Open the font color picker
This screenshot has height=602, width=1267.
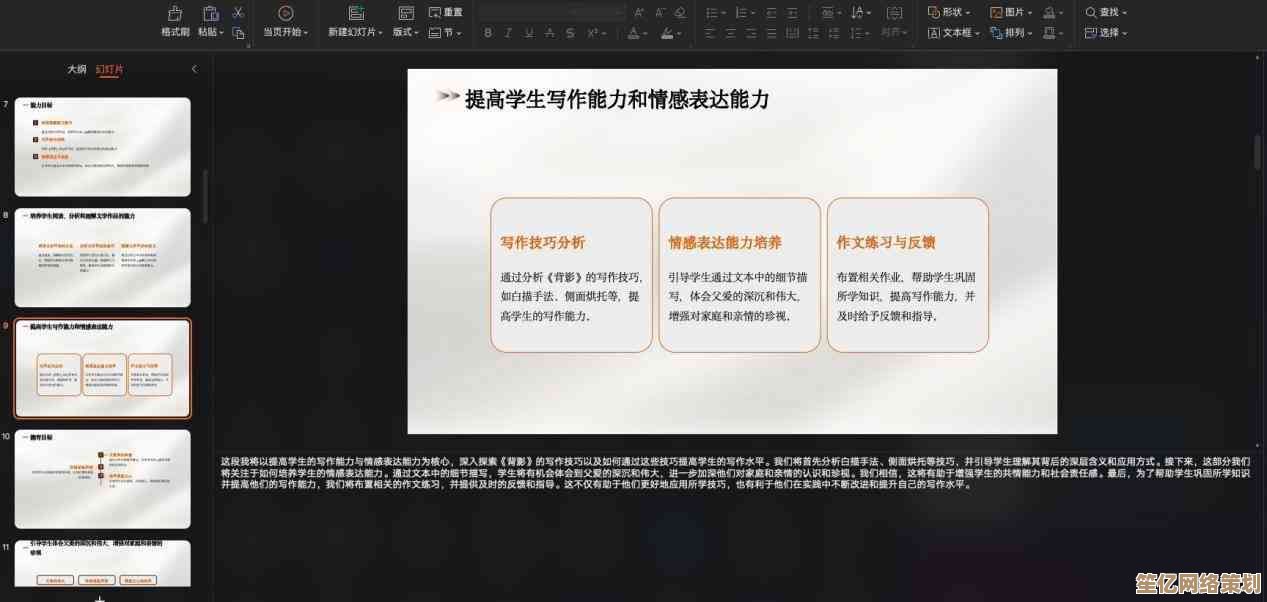pos(633,33)
